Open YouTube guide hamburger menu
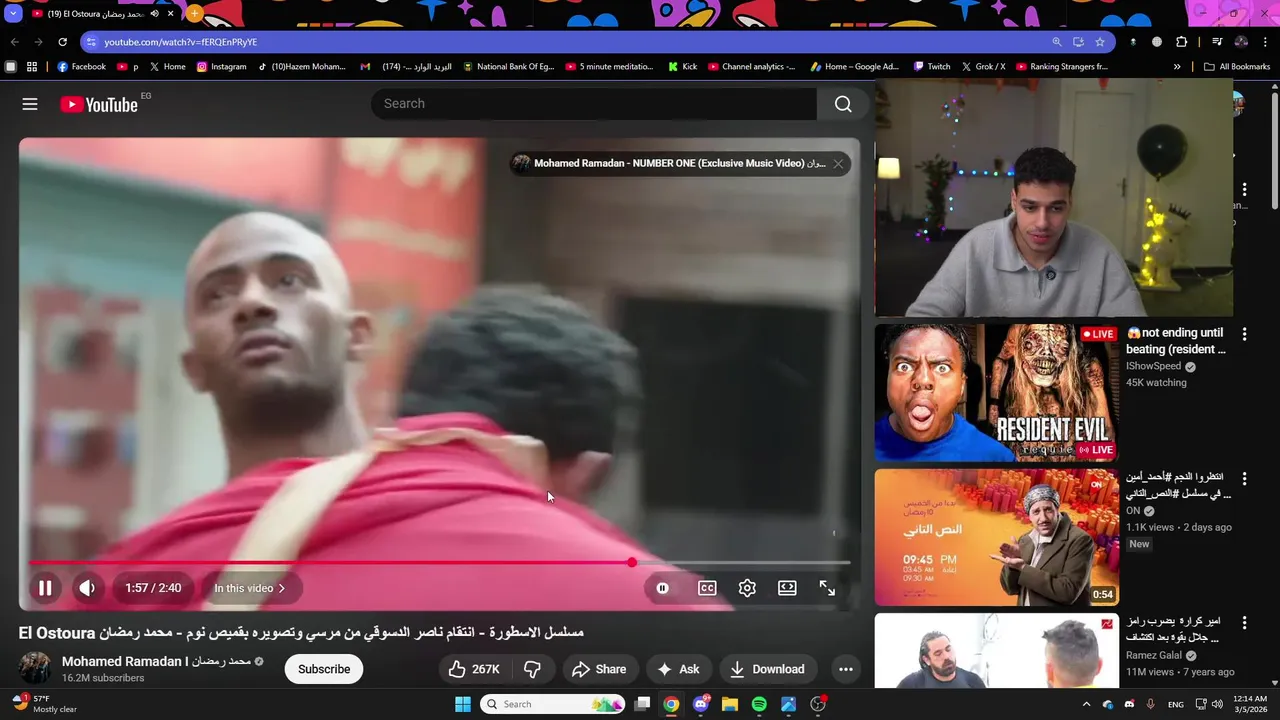Viewport: 1280px width, 720px height. click(30, 104)
